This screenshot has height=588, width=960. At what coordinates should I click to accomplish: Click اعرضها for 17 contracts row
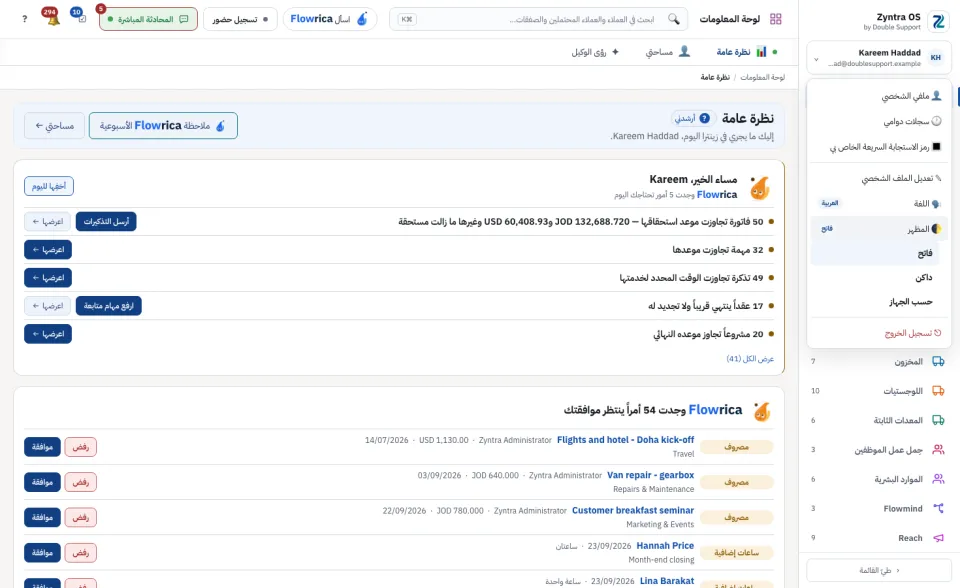pos(48,306)
